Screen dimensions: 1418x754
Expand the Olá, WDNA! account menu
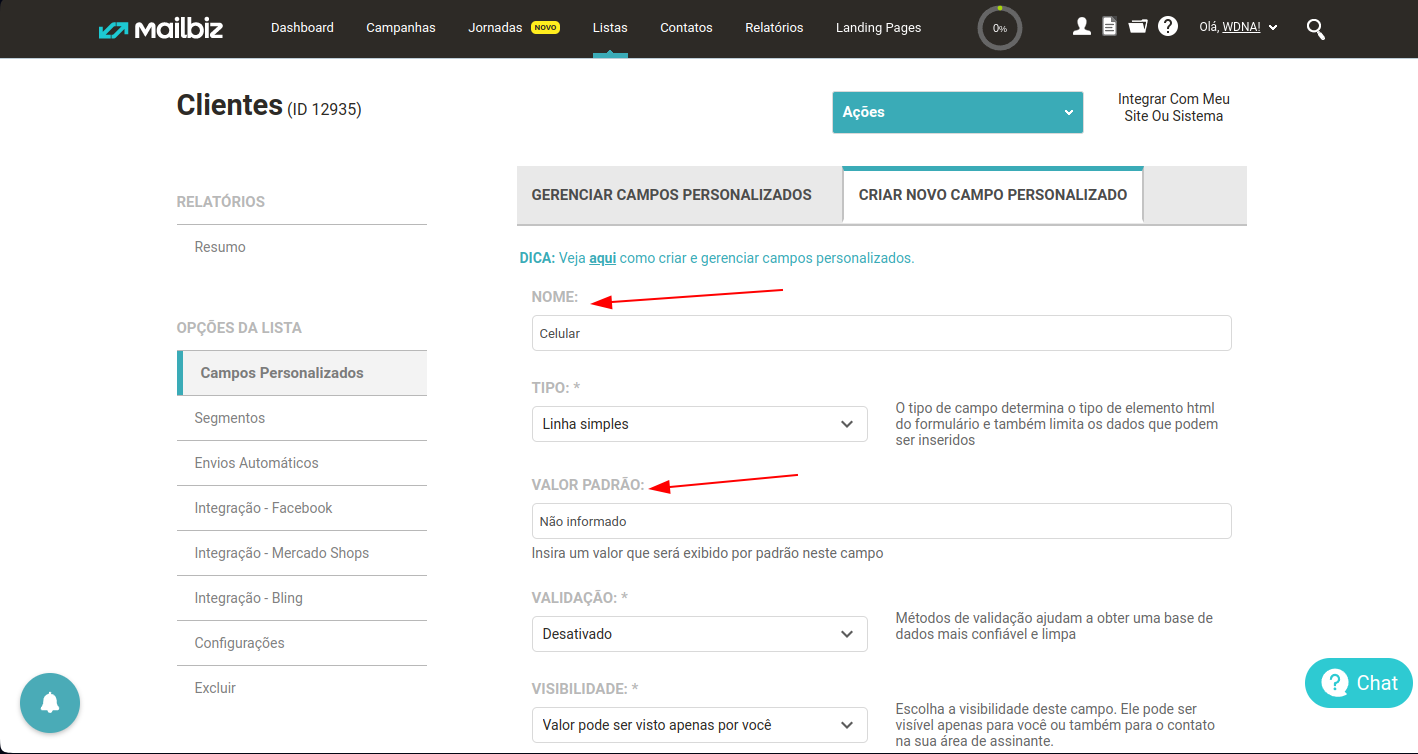[x=1238, y=28]
